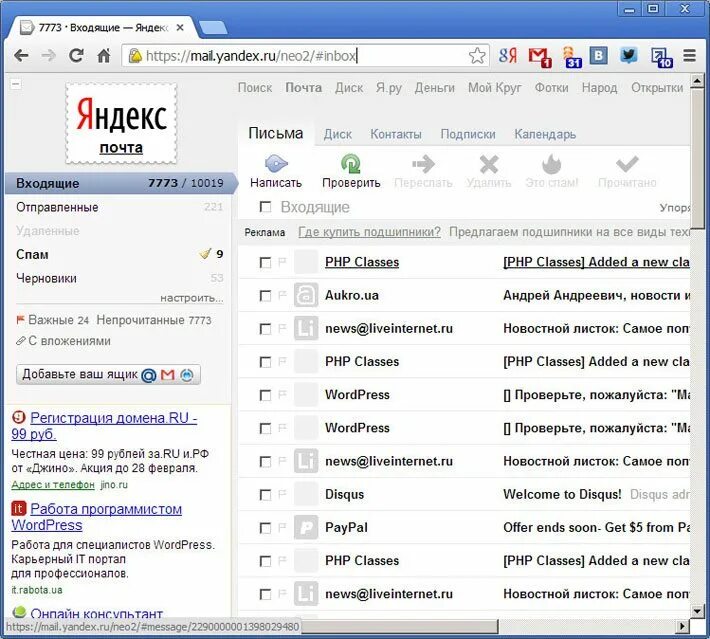Viewport: 710px width, 639px height.
Task: Open Поиск in top Yandex menu
Action: (x=255, y=87)
